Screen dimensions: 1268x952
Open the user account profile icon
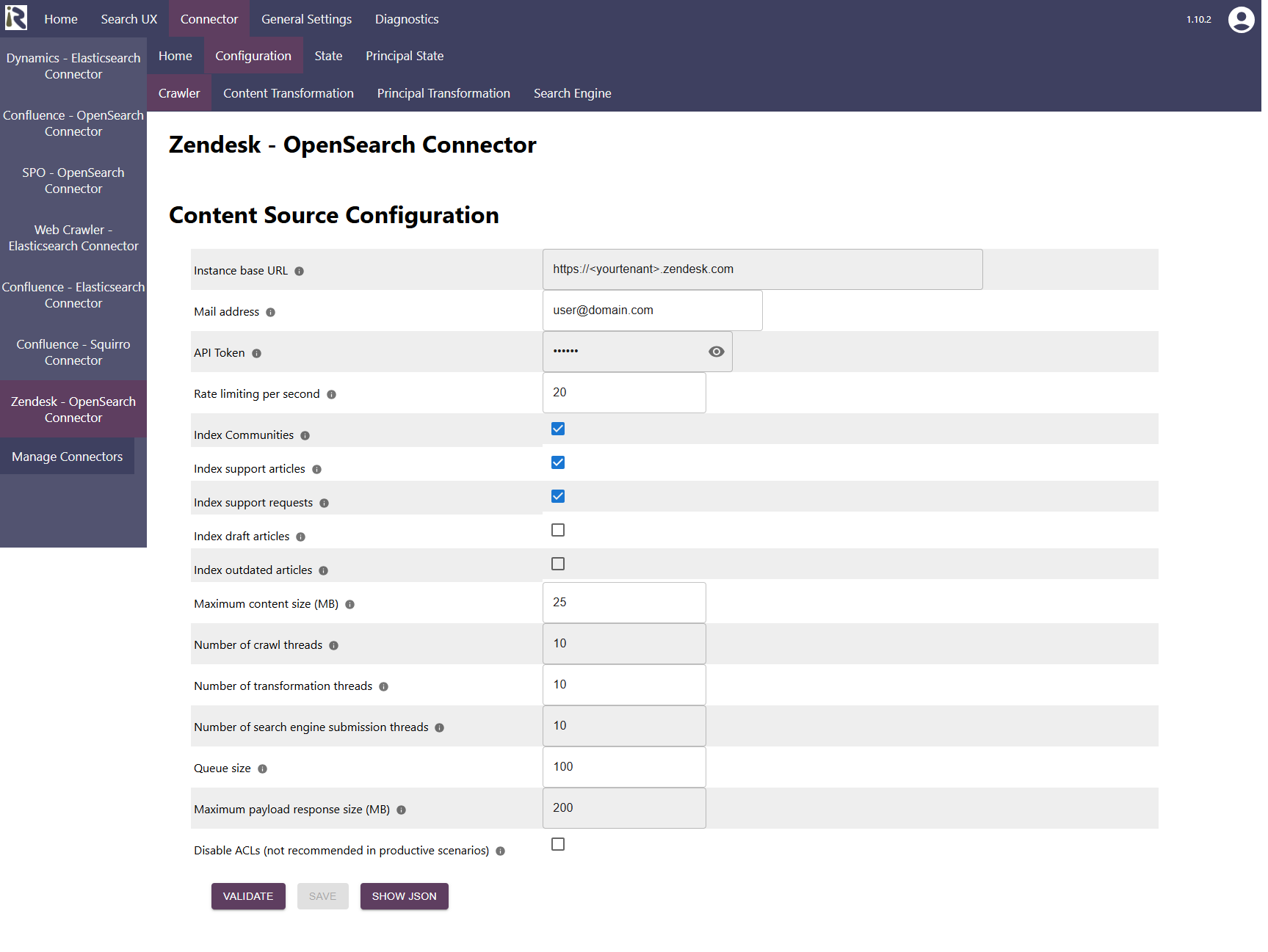[x=1241, y=20]
